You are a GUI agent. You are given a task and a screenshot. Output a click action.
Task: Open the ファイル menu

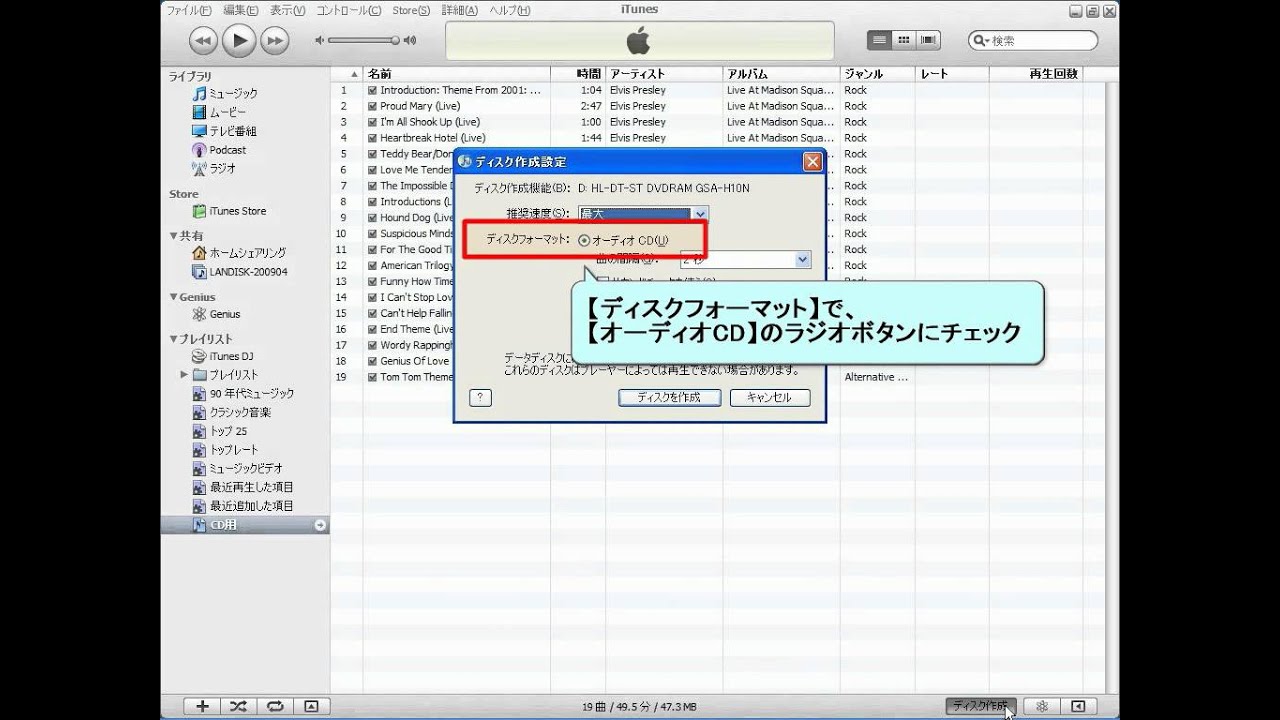click(x=189, y=10)
